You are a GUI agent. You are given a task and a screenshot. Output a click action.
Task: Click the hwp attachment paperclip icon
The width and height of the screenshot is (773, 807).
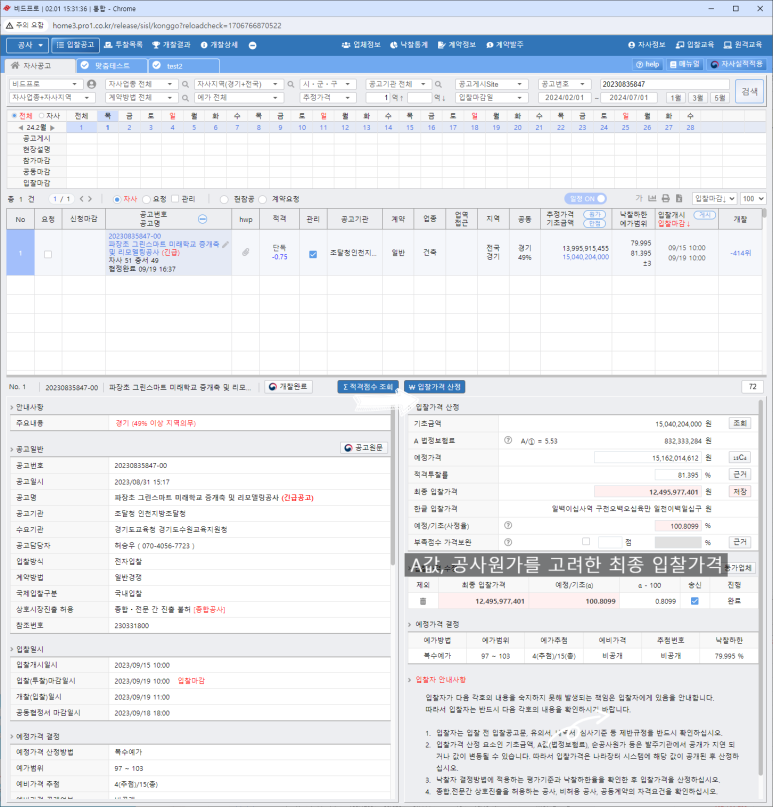pos(246,252)
